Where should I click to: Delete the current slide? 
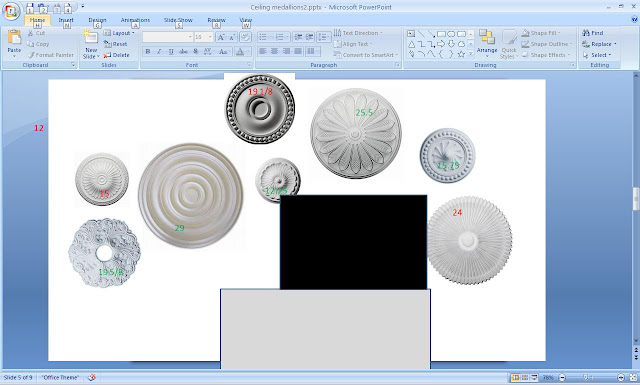pos(116,55)
